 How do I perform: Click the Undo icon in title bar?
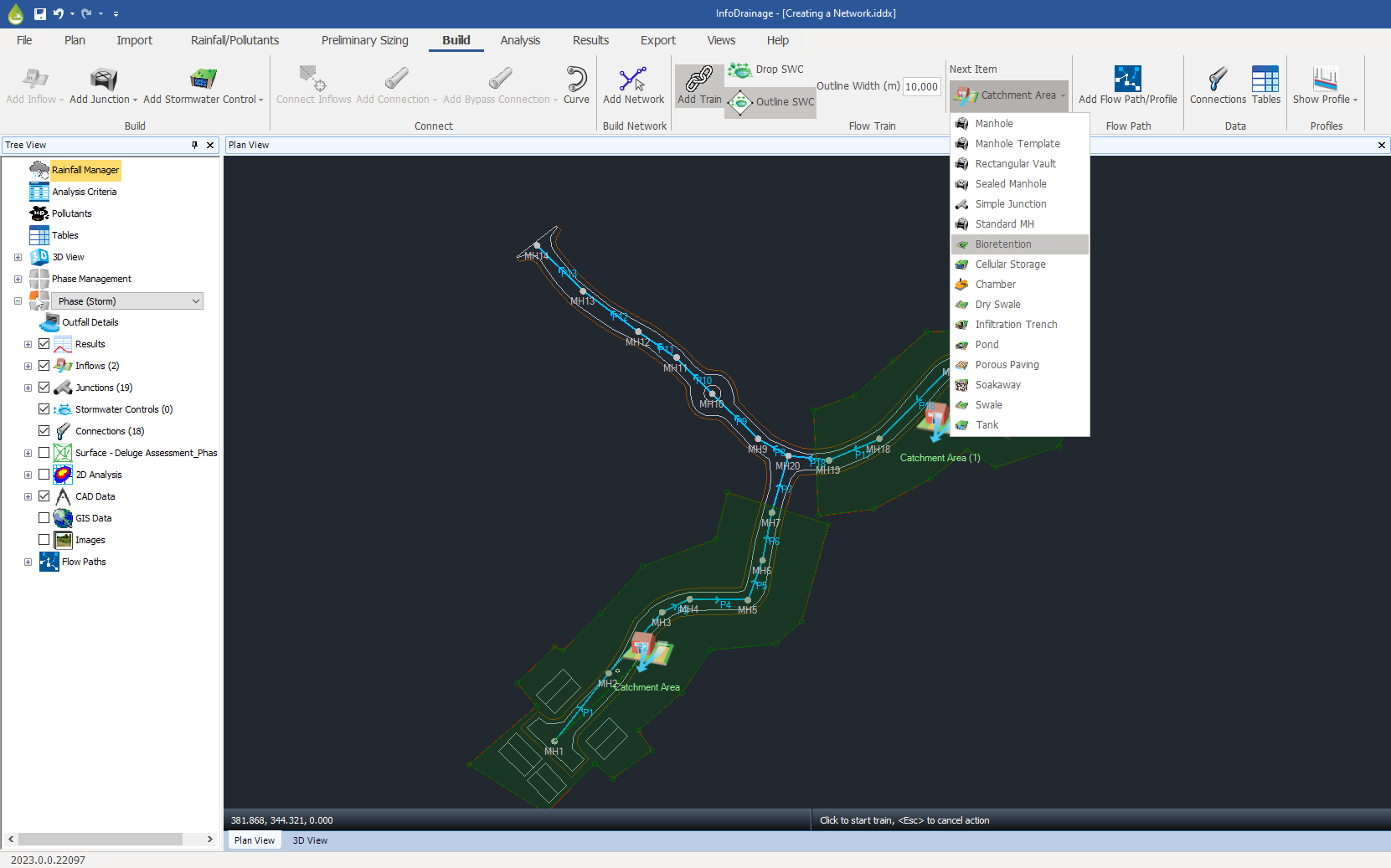tap(58, 13)
